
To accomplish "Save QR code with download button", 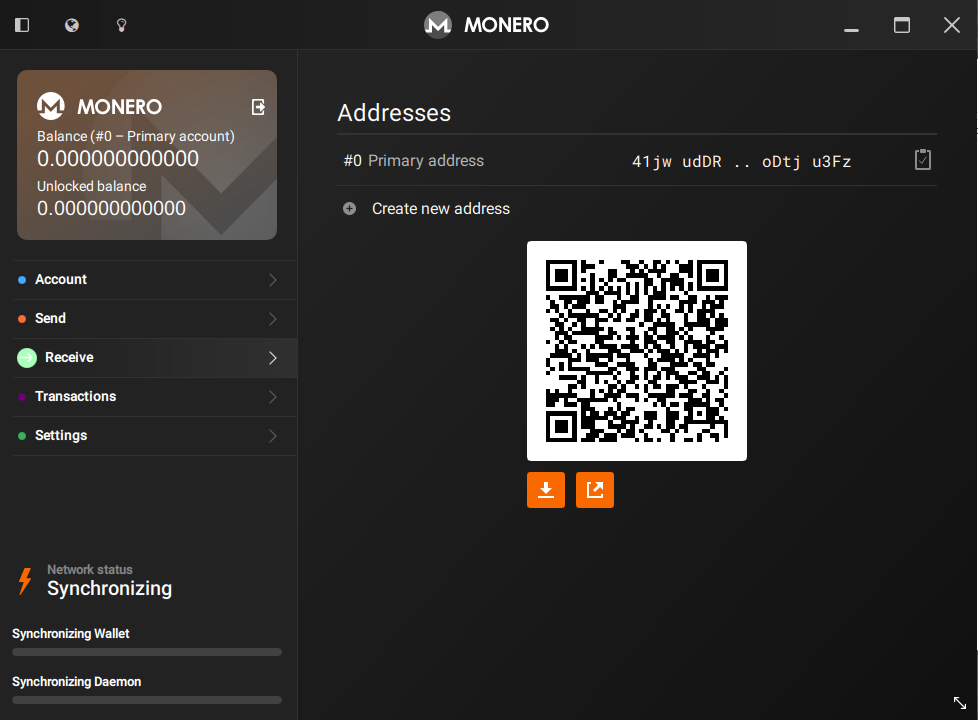I will pos(546,490).
